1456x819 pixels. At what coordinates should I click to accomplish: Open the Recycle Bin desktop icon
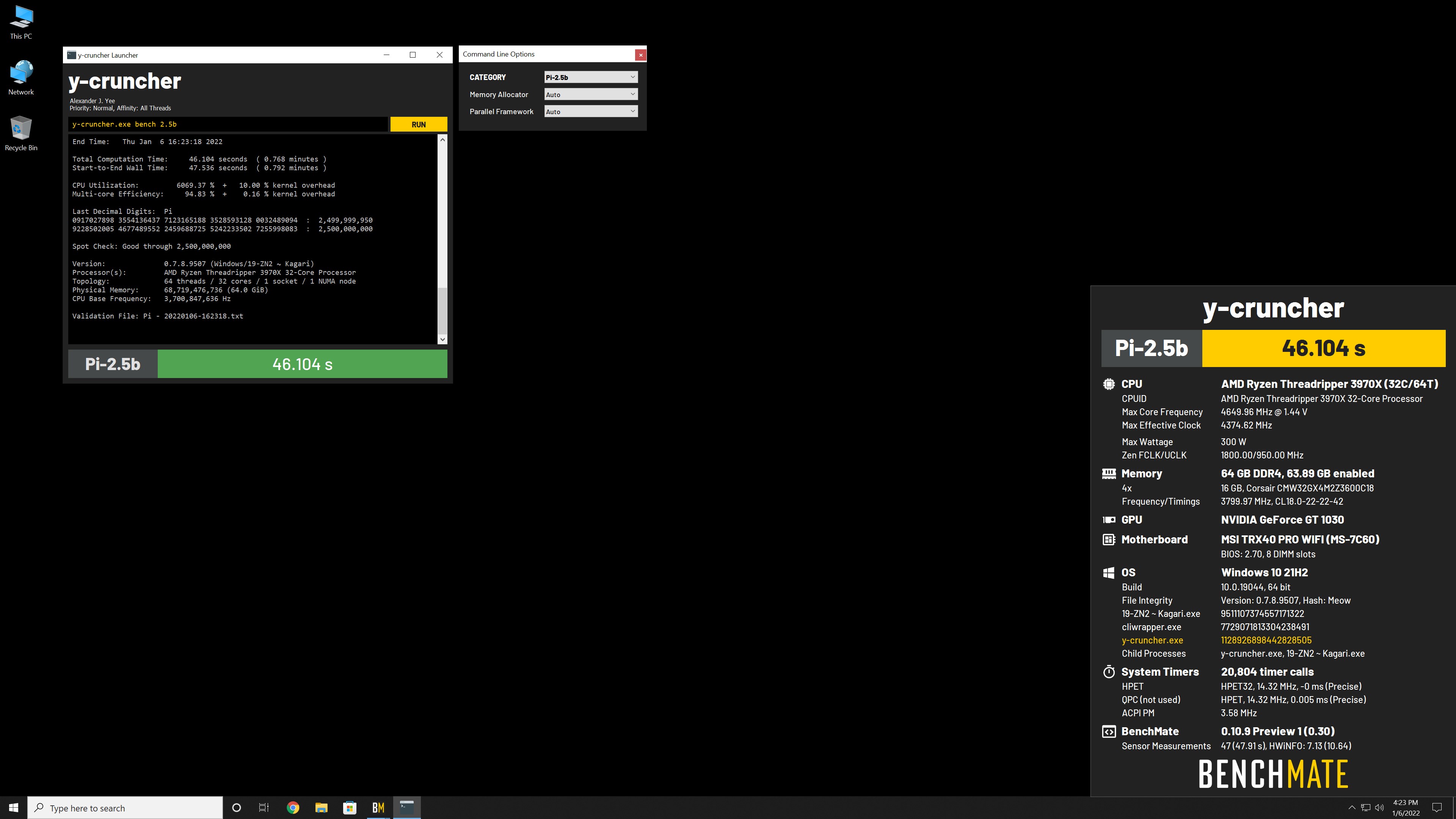tap(21, 133)
